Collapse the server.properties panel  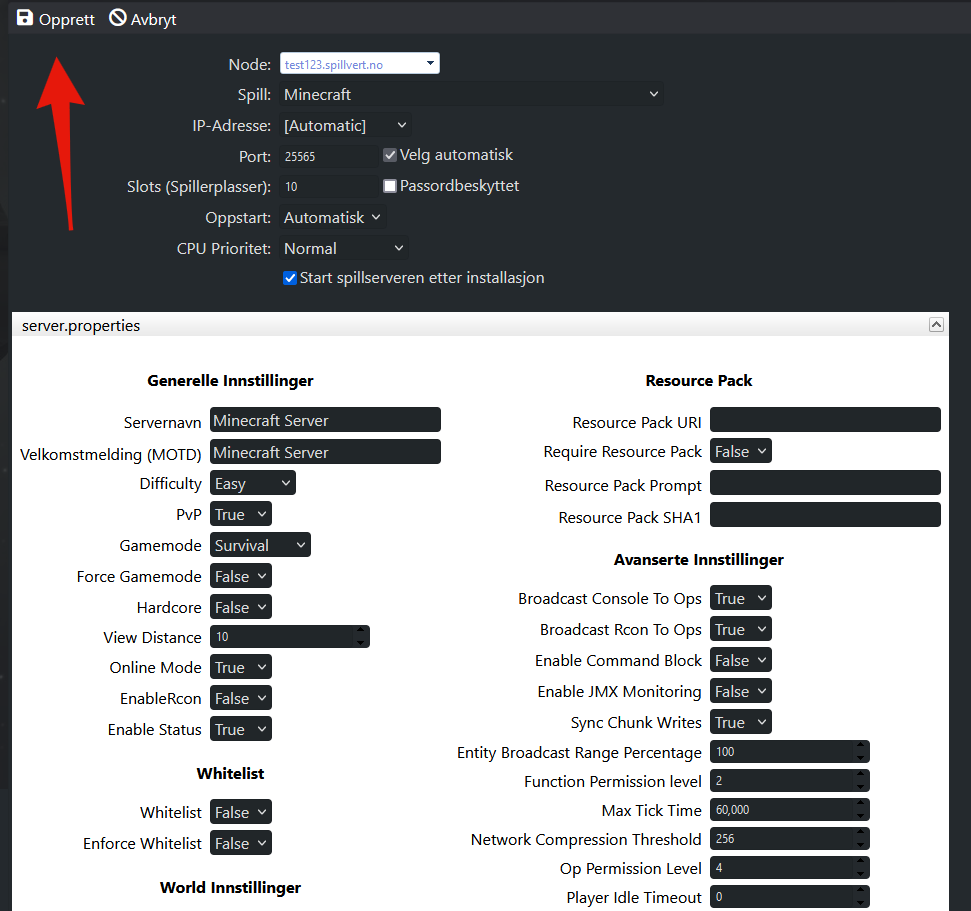(936, 325)
